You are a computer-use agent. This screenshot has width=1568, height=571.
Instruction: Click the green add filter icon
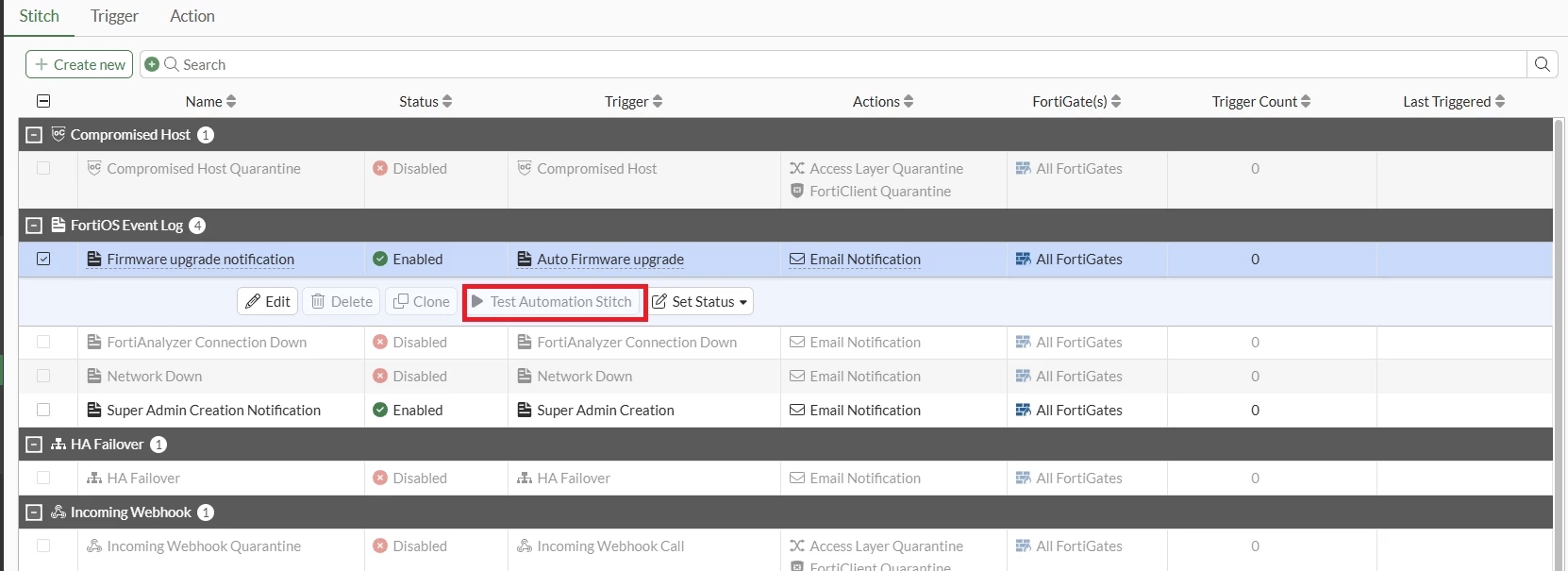pos(152,64)
